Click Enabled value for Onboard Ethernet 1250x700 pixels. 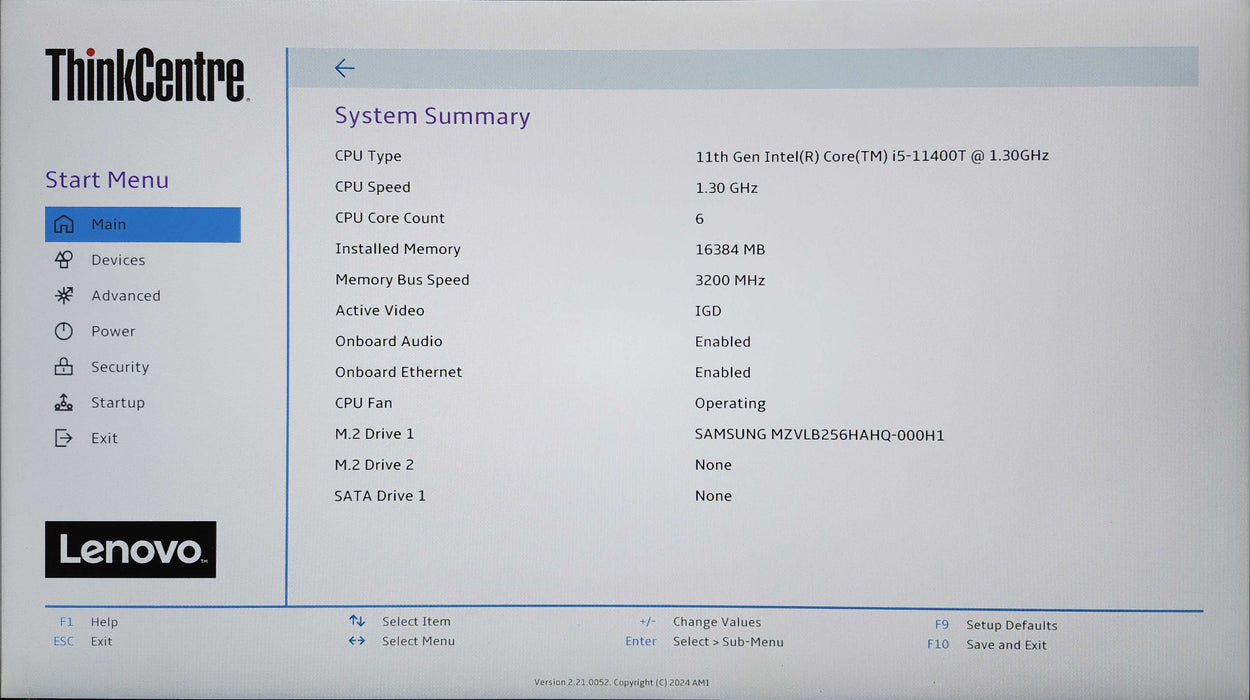723,373
